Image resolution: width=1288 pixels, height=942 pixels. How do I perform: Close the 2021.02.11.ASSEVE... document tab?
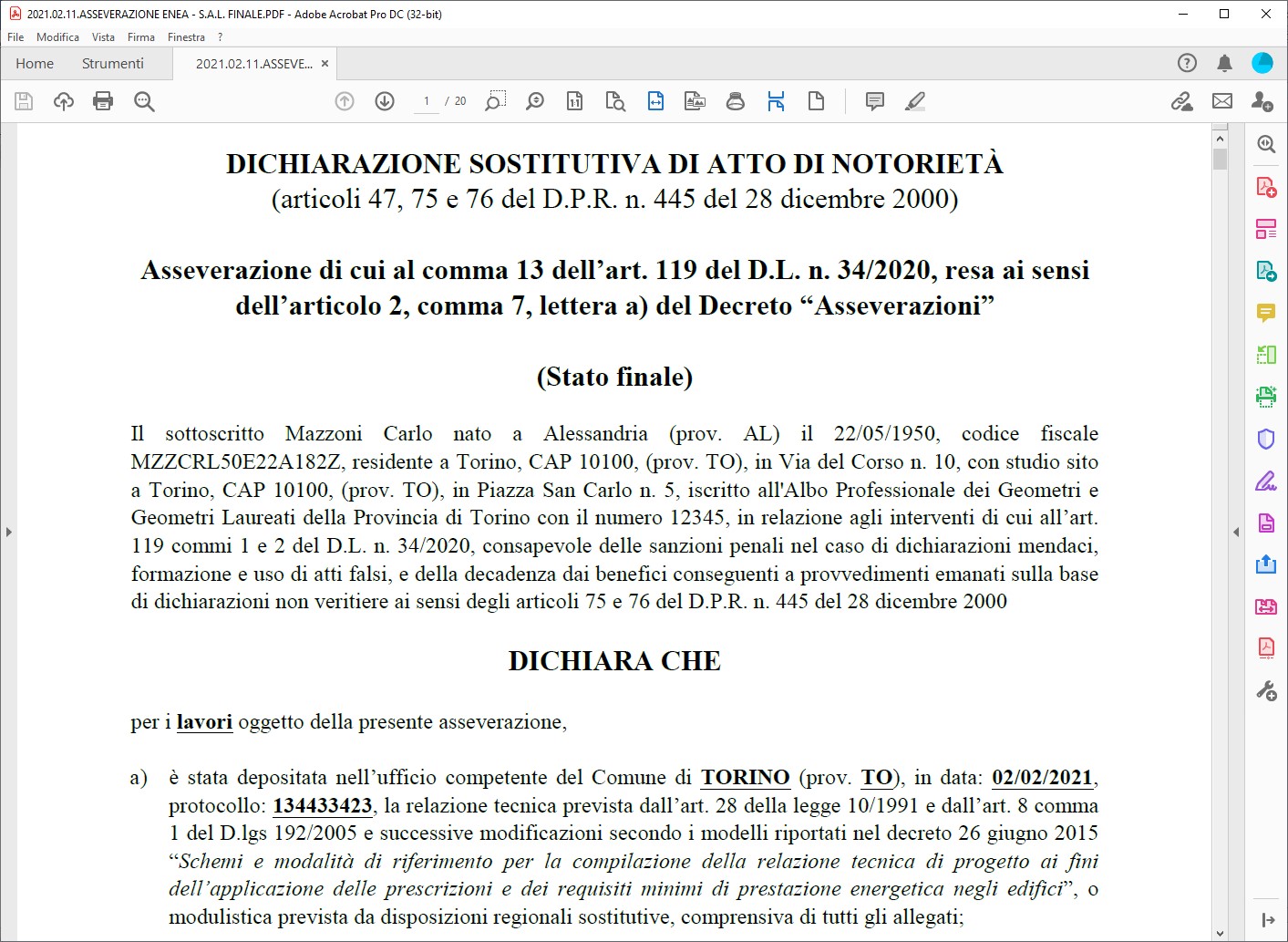pos(325,64)
